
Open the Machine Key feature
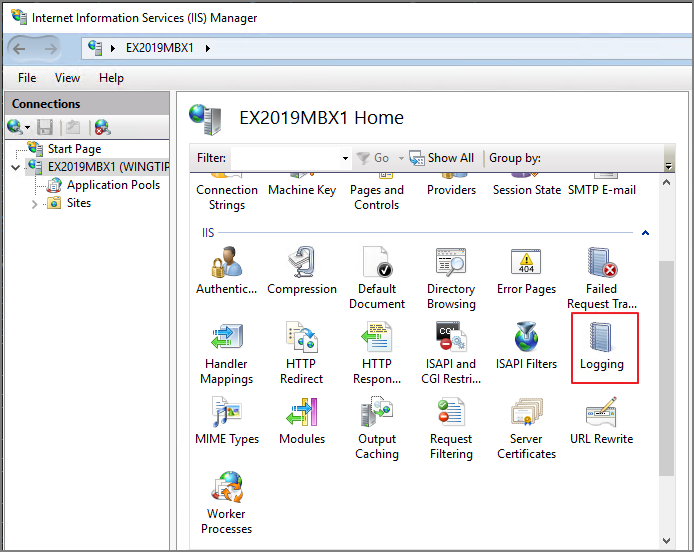302,186
